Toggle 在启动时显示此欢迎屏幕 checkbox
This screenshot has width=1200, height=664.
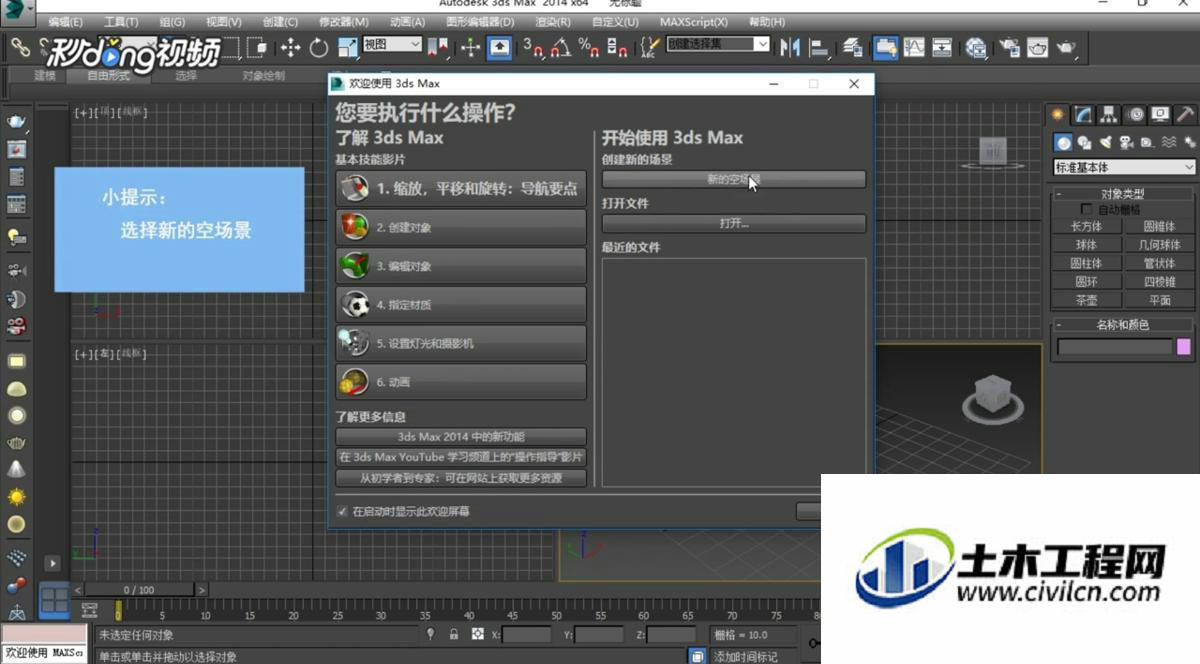click(x=342, y=511)
